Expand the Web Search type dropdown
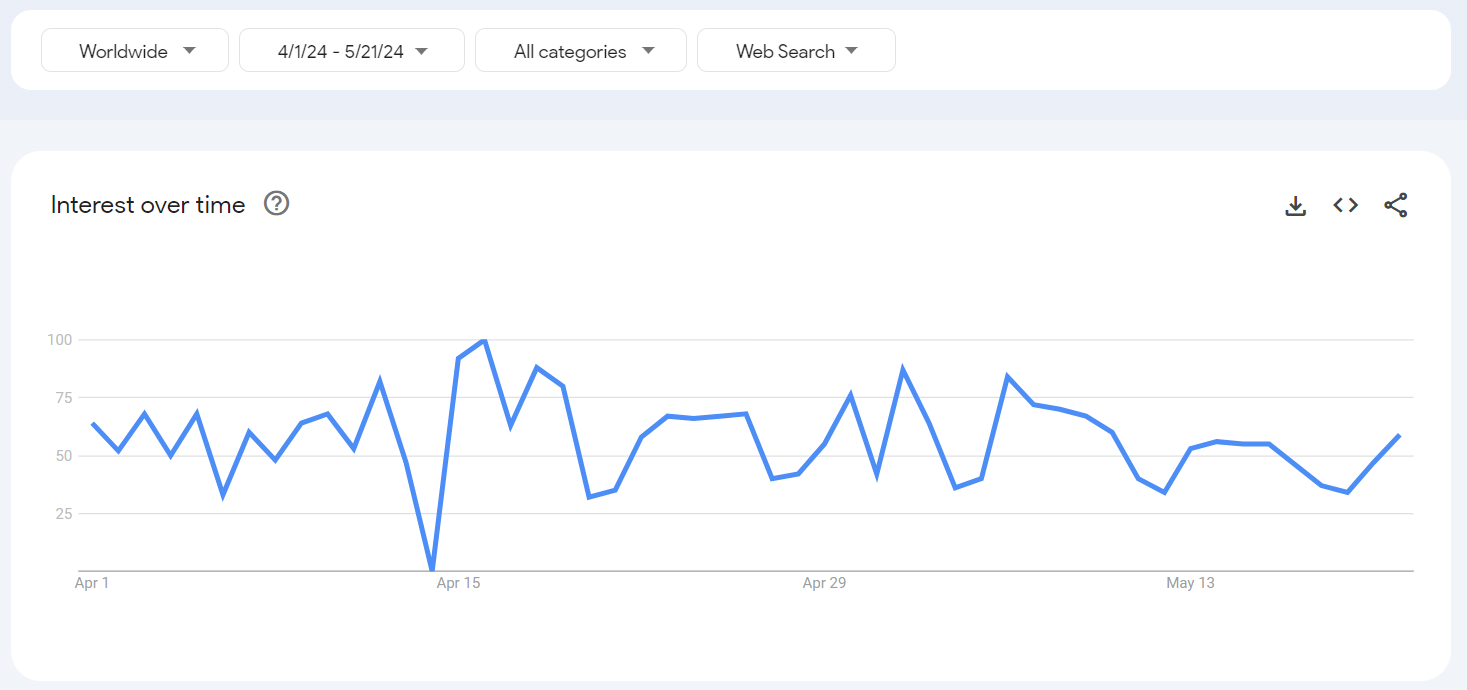 click(x=796, y=51)
